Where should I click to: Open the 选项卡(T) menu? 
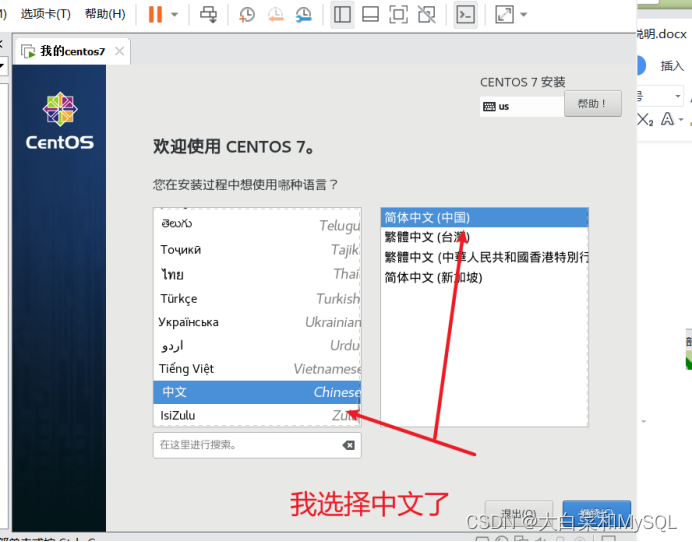(45, 14)
